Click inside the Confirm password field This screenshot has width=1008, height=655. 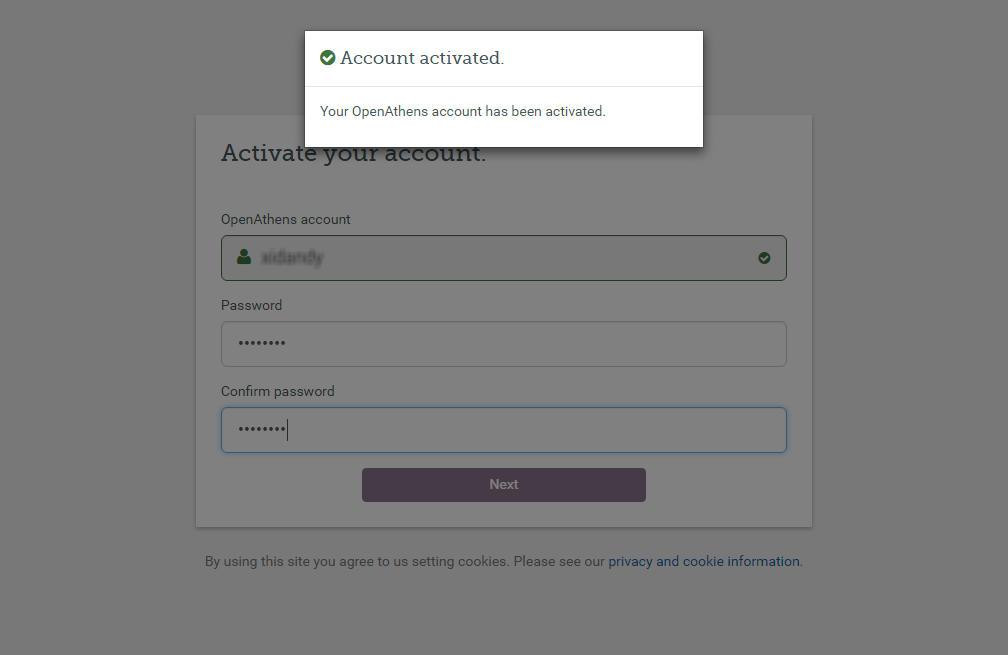pyautogui.click(x=503, y=429)
